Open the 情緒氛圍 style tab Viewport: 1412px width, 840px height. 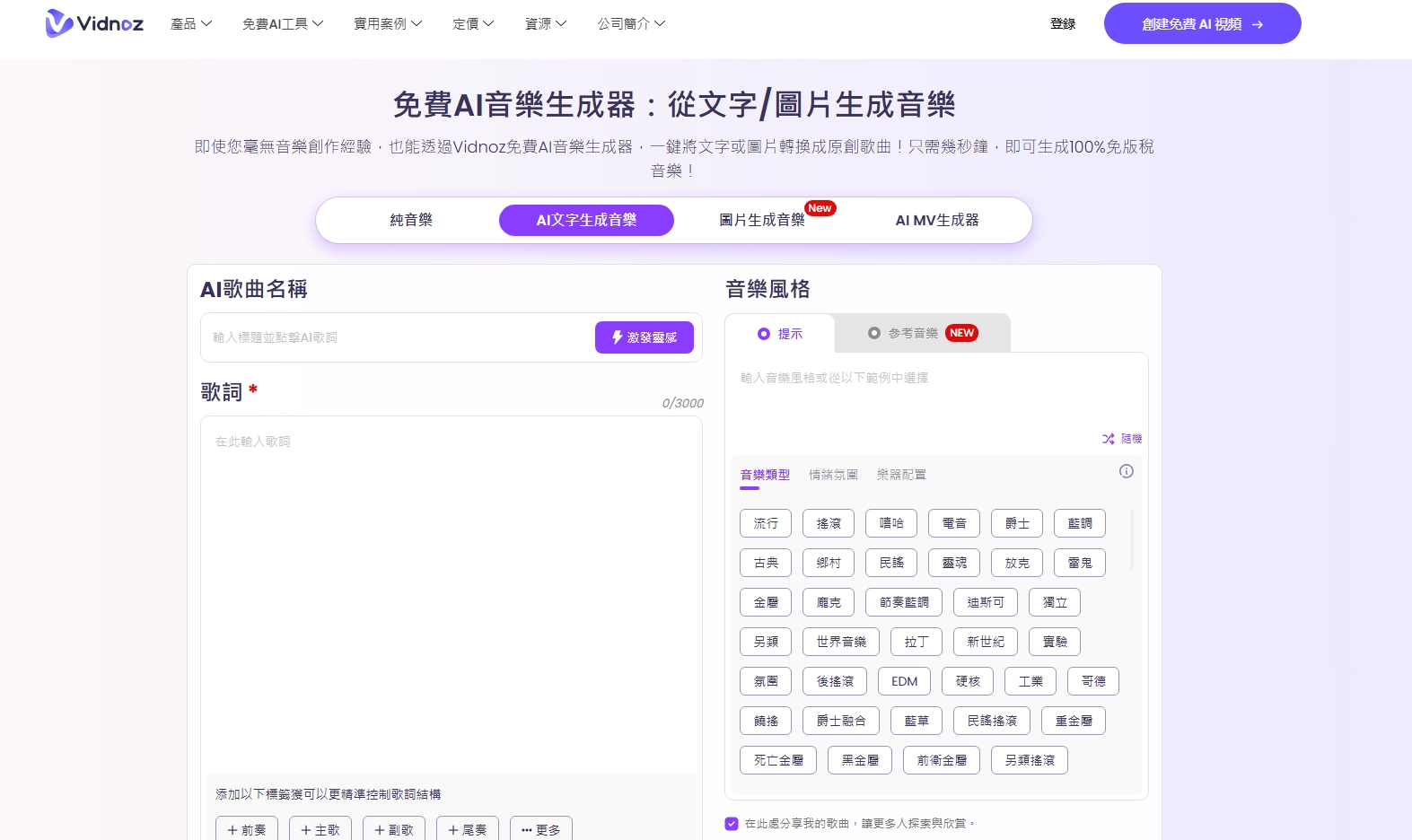pos(833,475)
